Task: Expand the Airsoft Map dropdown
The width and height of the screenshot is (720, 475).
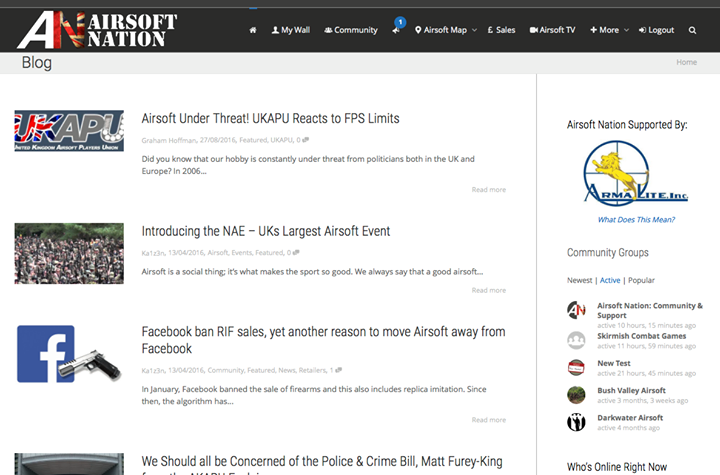Action: coord(446,30)
